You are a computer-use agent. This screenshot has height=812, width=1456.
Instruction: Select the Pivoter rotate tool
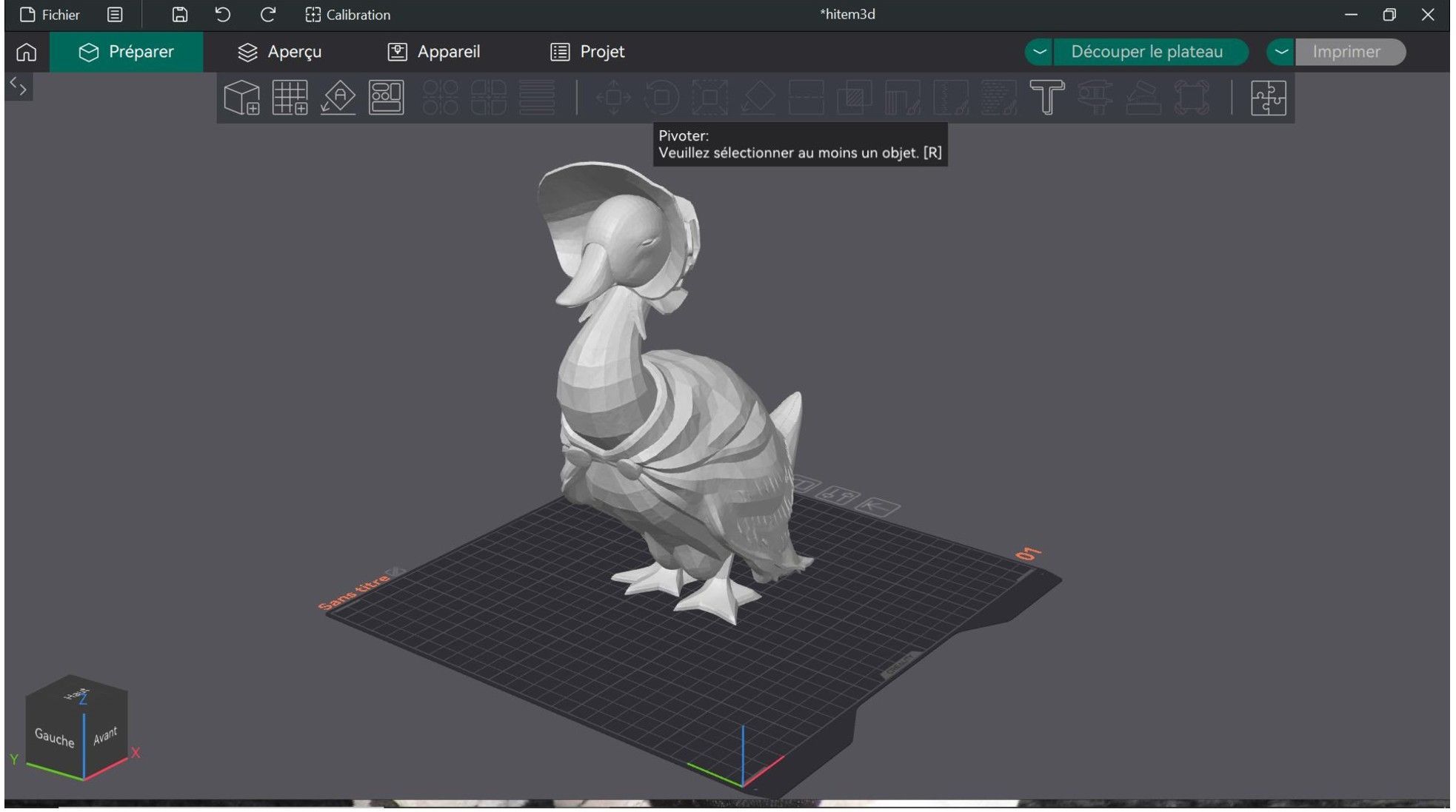pos(661,98)
